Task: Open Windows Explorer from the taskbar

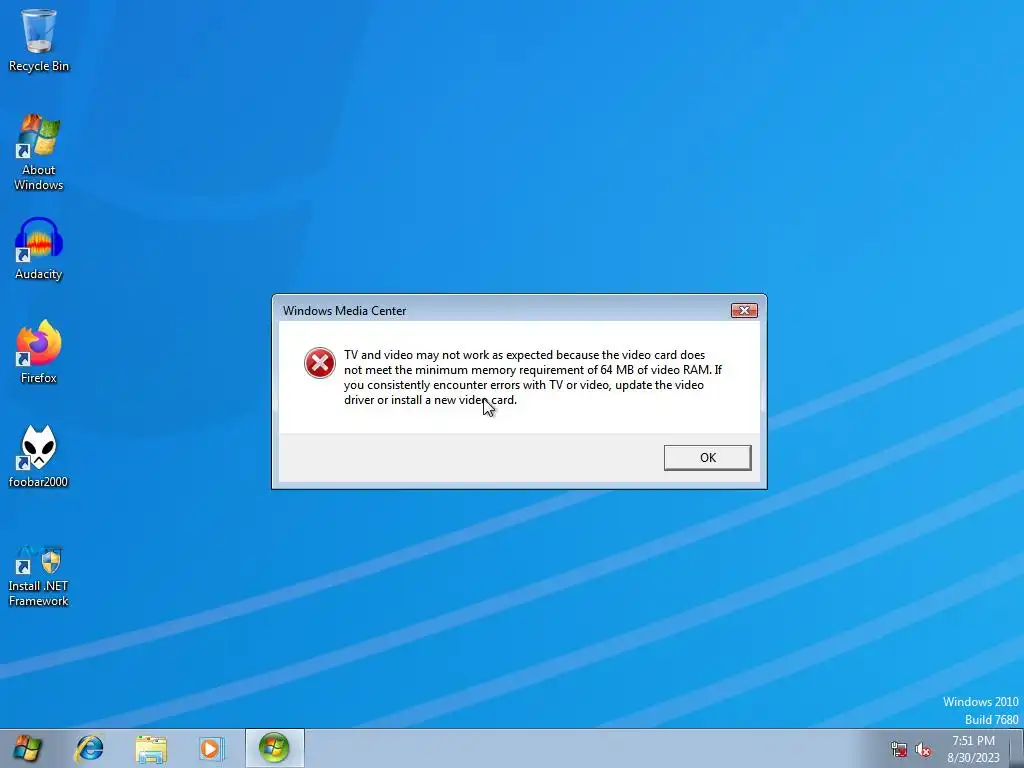Action: (151, 748)
